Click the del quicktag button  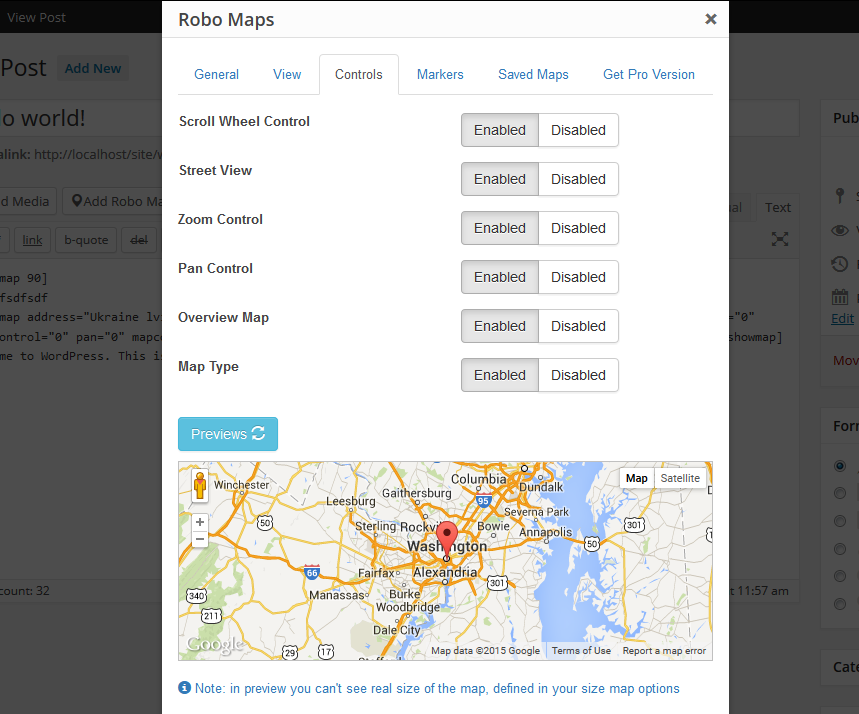pyautogui.click(x=139, y=240)
